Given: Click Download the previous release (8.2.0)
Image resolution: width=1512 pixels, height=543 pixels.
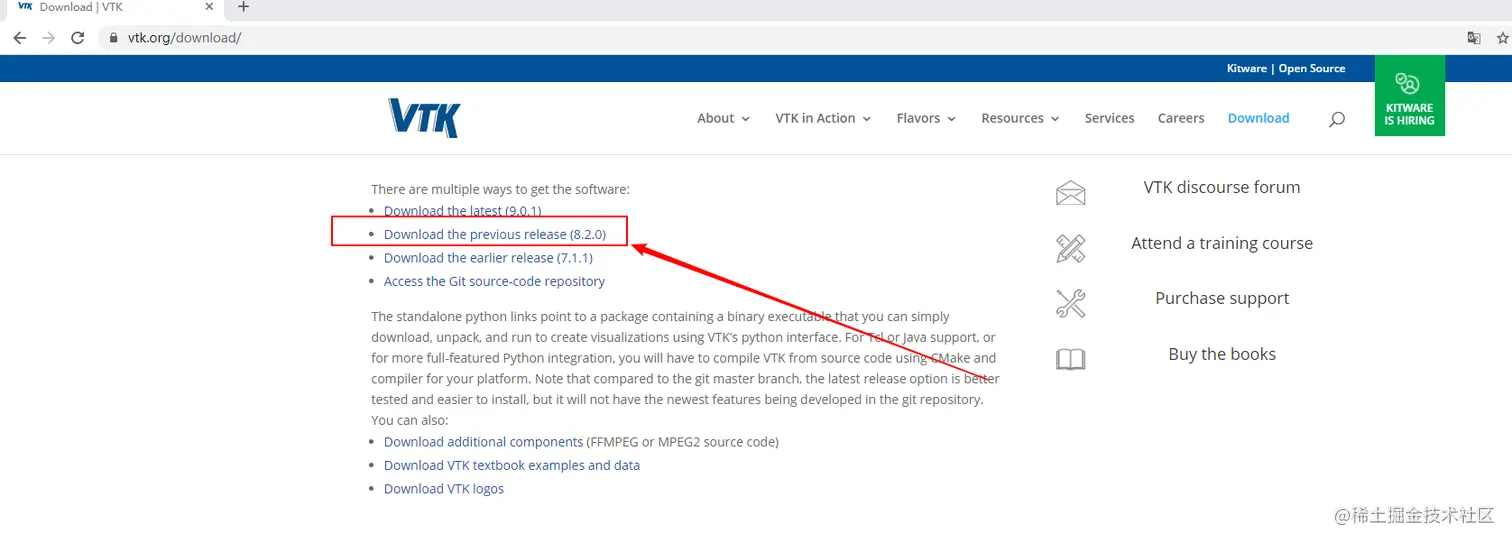Looking at the screenshot, I should [x=495, y=234].
